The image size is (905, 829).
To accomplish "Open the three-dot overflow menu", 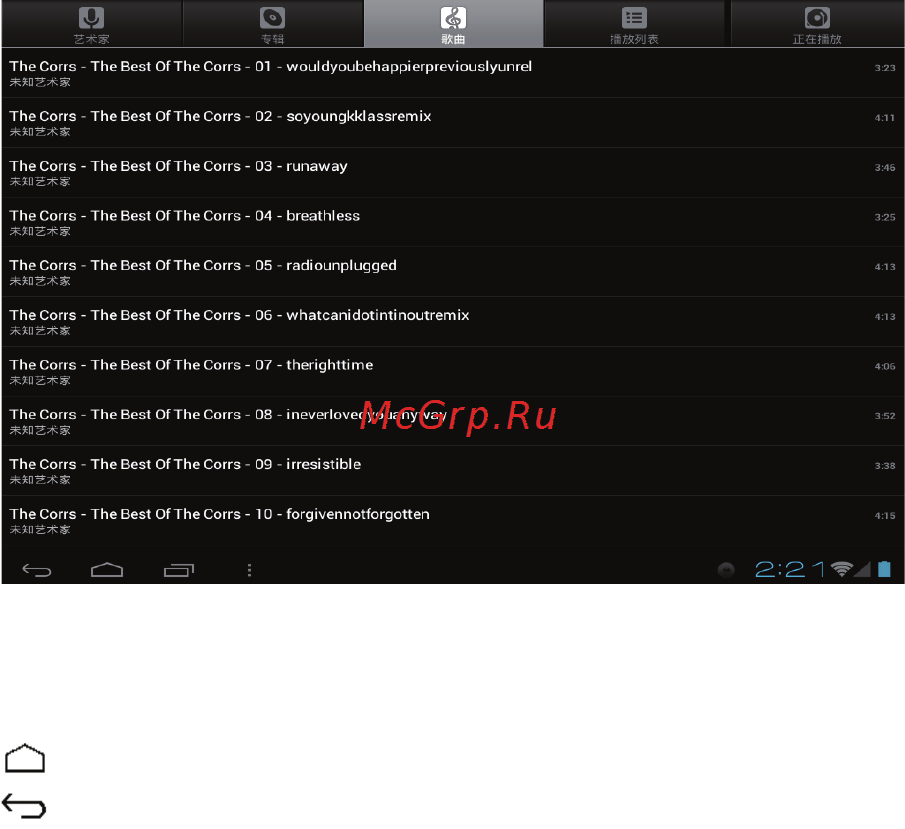I will click(x=249, y=570).
